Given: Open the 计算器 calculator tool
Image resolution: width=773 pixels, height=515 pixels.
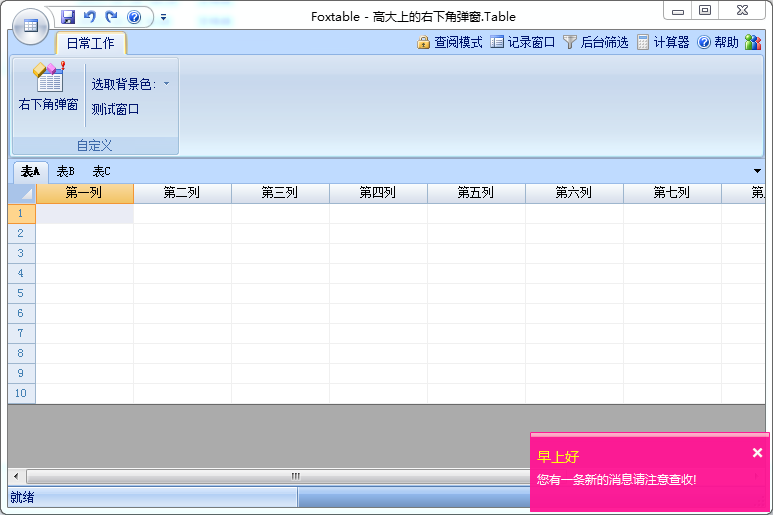Looking at the screenshot, I should click(x=663, y=42).
